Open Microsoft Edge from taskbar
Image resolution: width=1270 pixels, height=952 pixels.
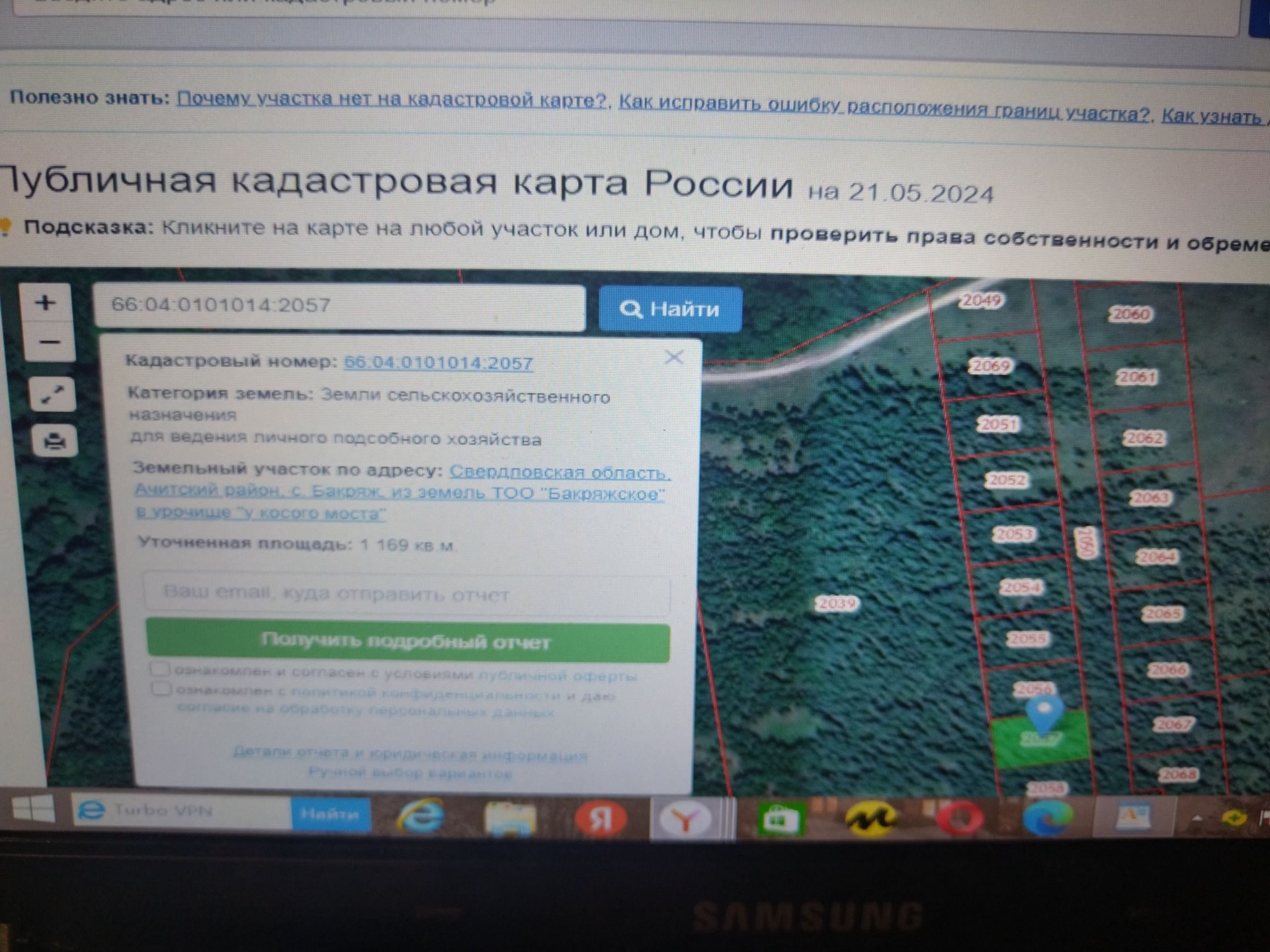[1047, 817]
